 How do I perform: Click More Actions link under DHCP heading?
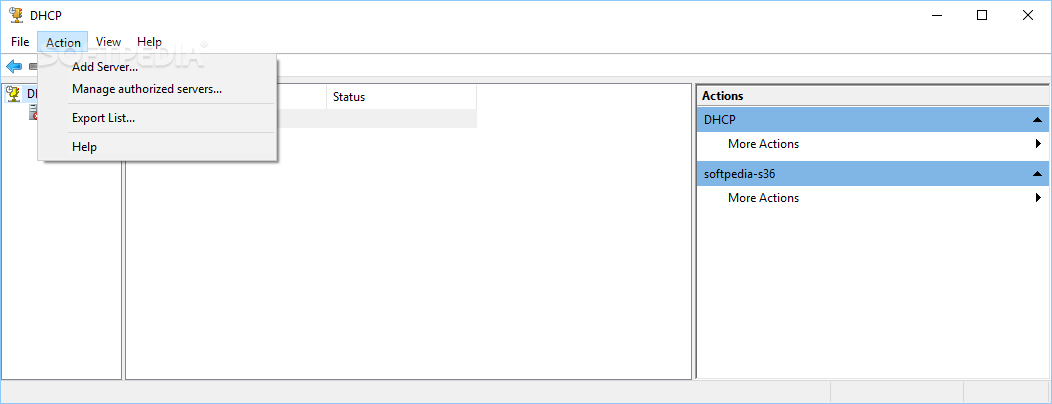764,144
